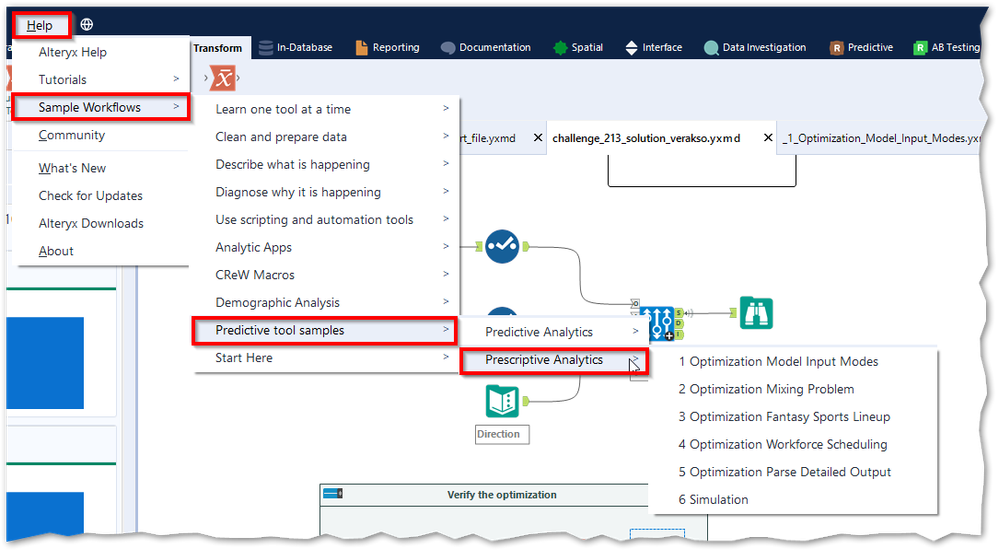The image size is (999, 552).
Task: Expand Use scripting and automation tools
Action: click(x=327, y=219)
